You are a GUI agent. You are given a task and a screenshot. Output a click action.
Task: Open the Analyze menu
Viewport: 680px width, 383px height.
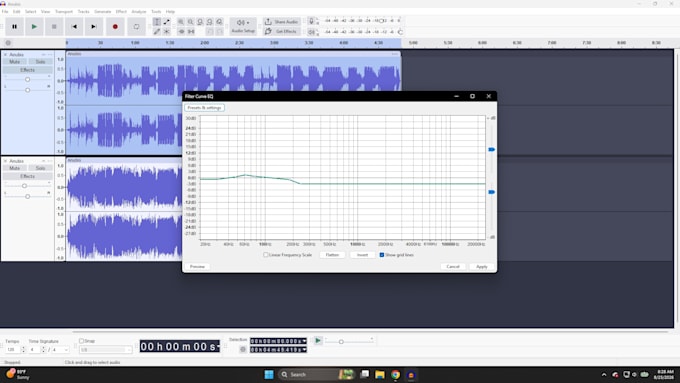point(139,12)
